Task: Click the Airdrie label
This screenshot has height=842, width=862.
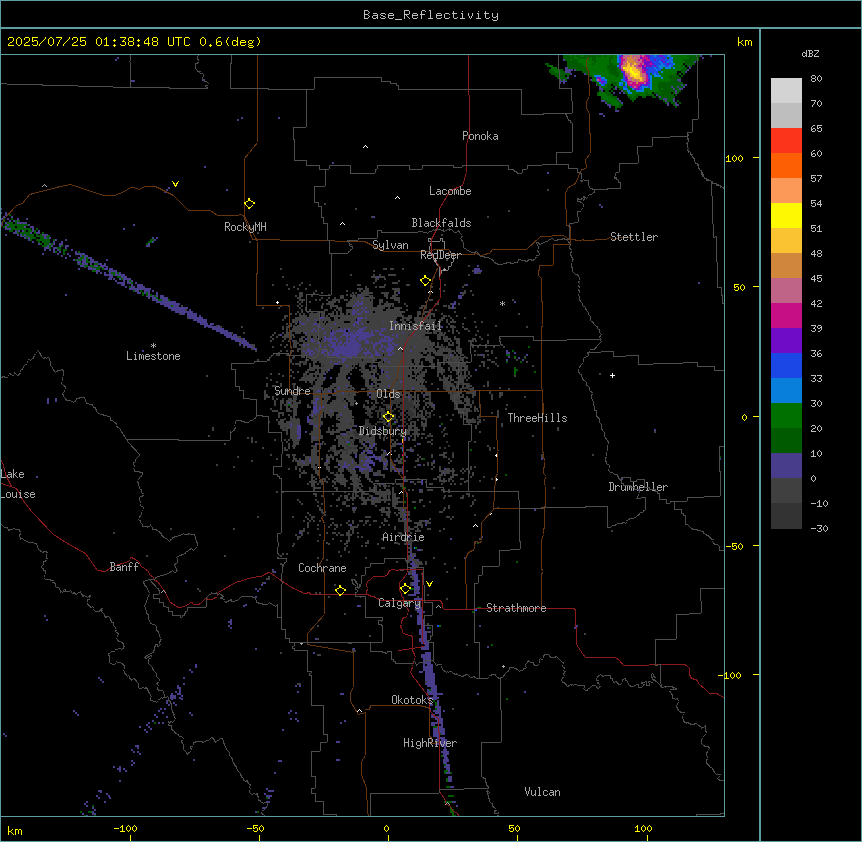Action: coord(404,537)
